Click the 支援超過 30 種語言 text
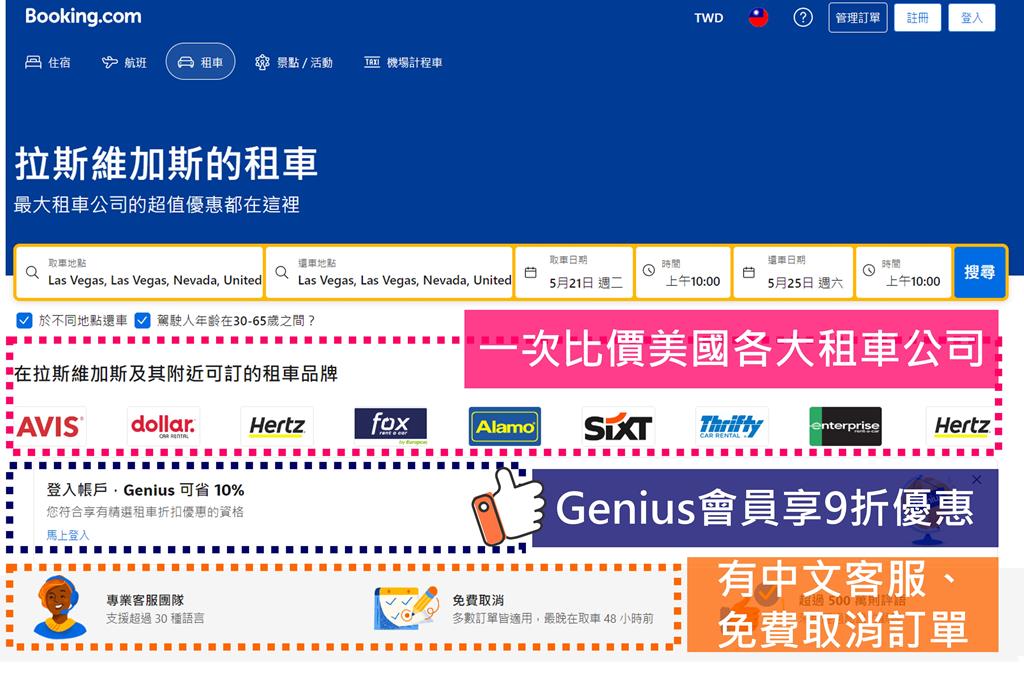The height and width of the screenshot is (681, 1024). (x=155, y=618)
